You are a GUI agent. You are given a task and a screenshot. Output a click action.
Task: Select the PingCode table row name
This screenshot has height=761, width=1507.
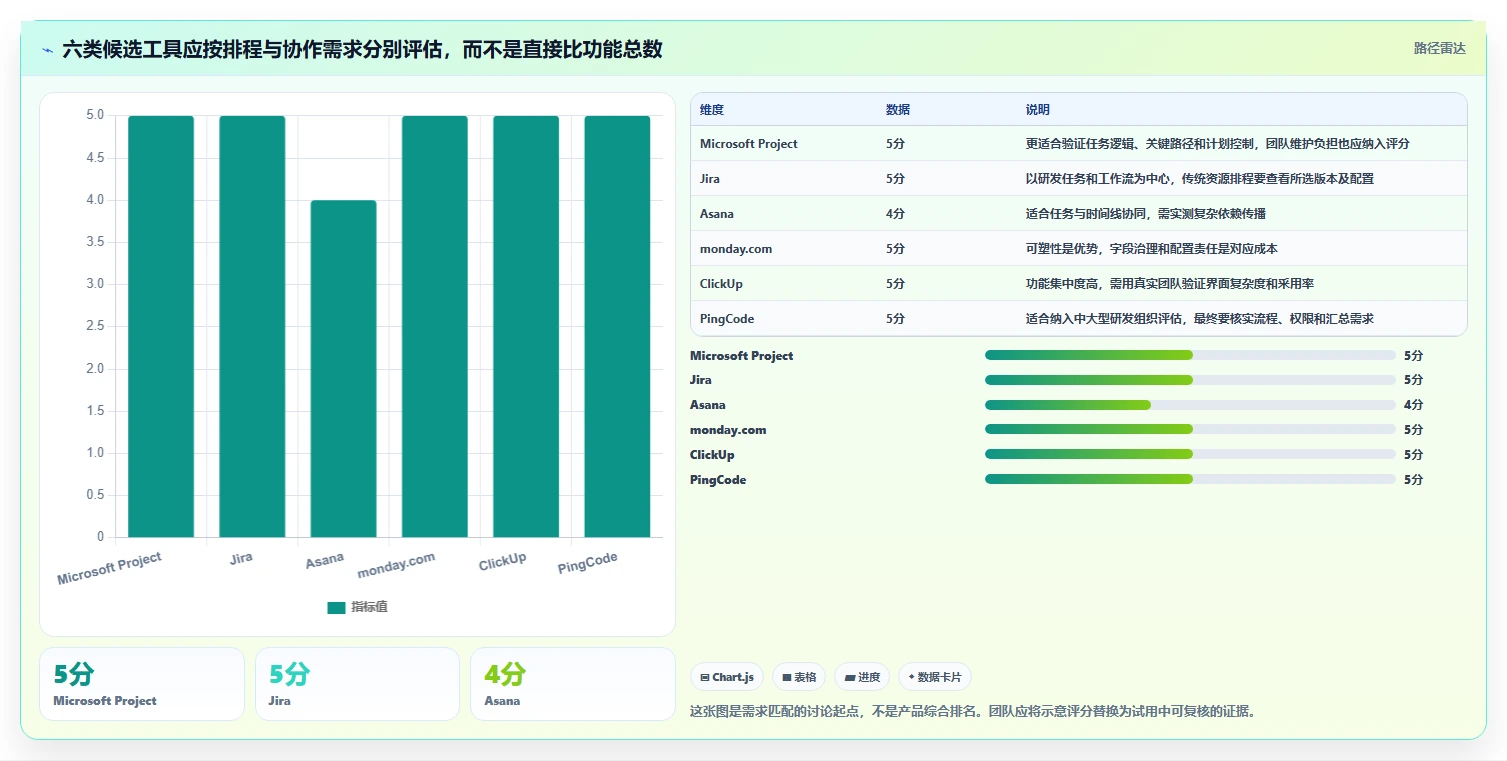tap(727, 319)
